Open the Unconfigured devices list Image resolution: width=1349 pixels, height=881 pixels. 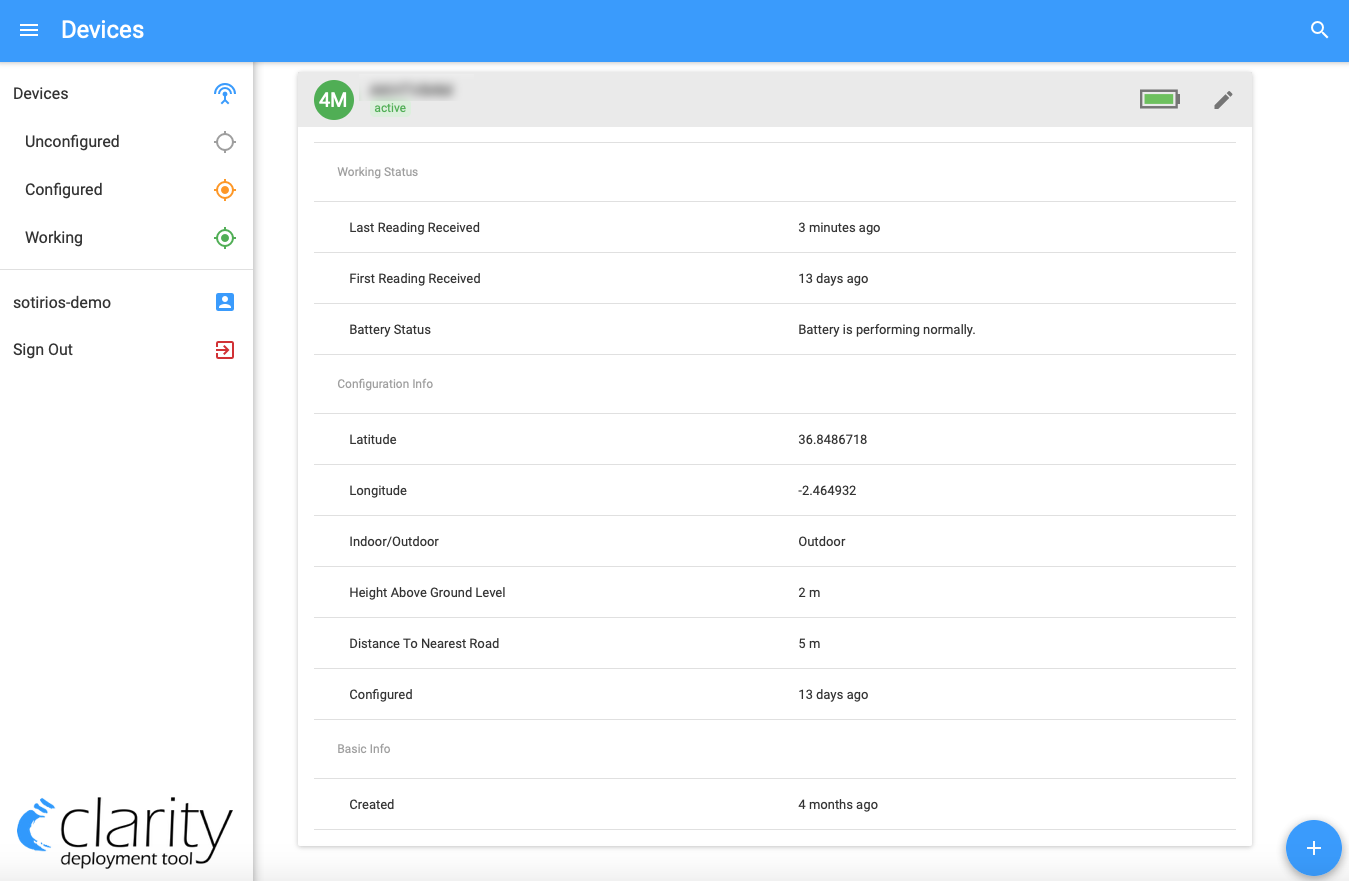(72, 142)
